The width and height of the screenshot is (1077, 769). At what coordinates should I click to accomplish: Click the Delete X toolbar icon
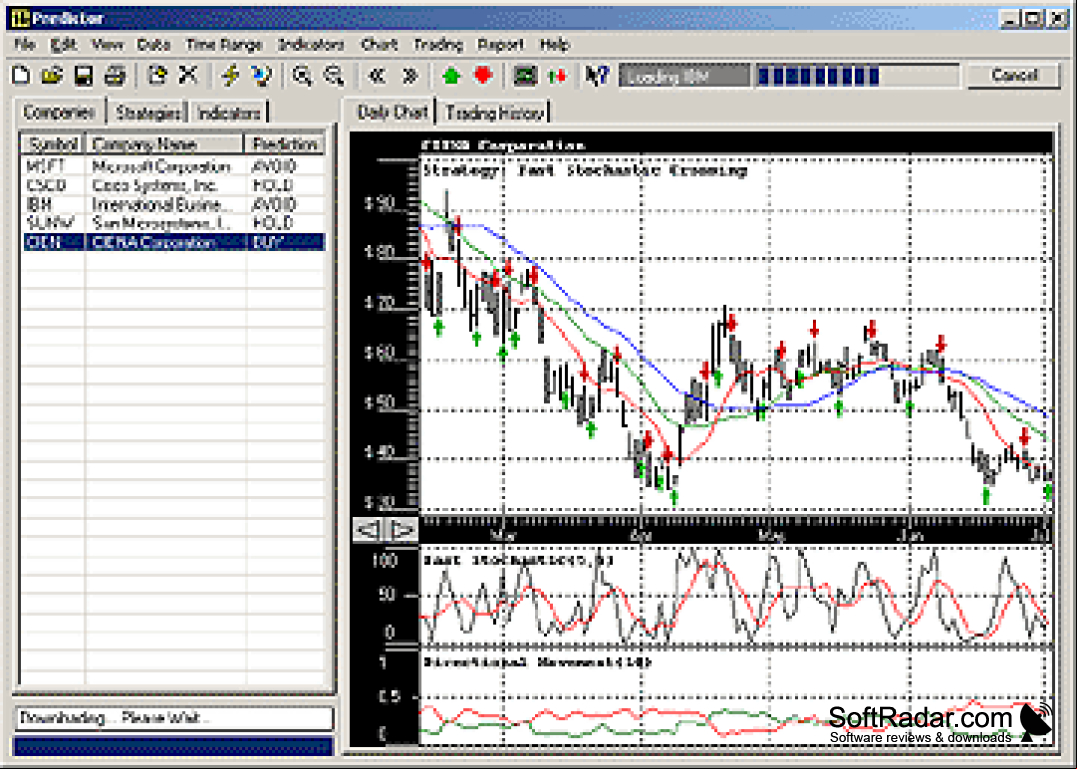[x=188, y=75]
